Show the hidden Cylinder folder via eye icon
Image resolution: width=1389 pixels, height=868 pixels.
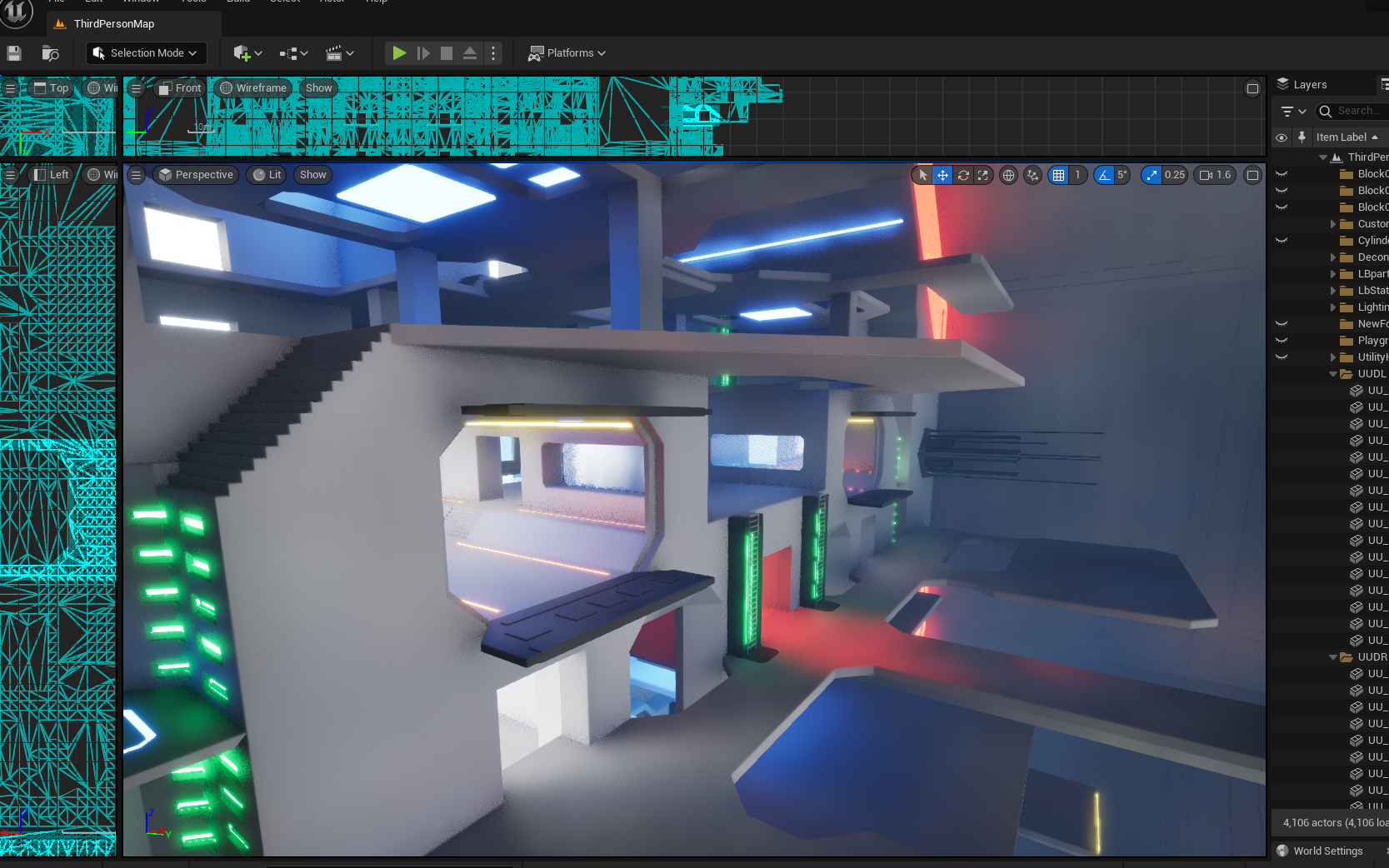tap(1282, 241)
